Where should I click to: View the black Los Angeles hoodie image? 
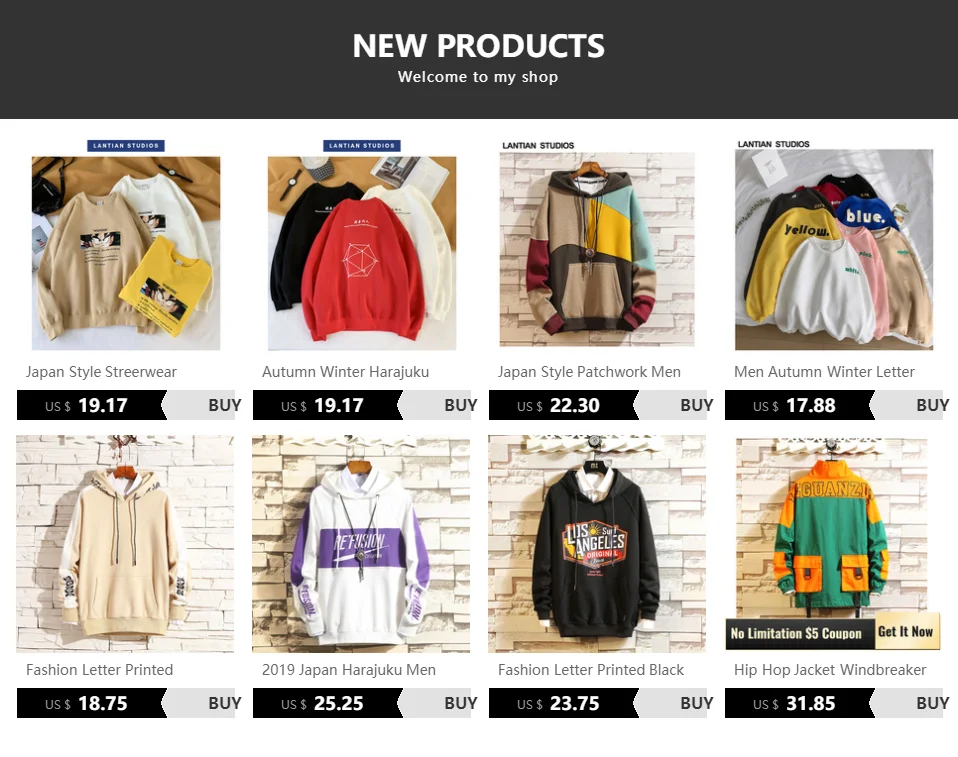(597, 544)
